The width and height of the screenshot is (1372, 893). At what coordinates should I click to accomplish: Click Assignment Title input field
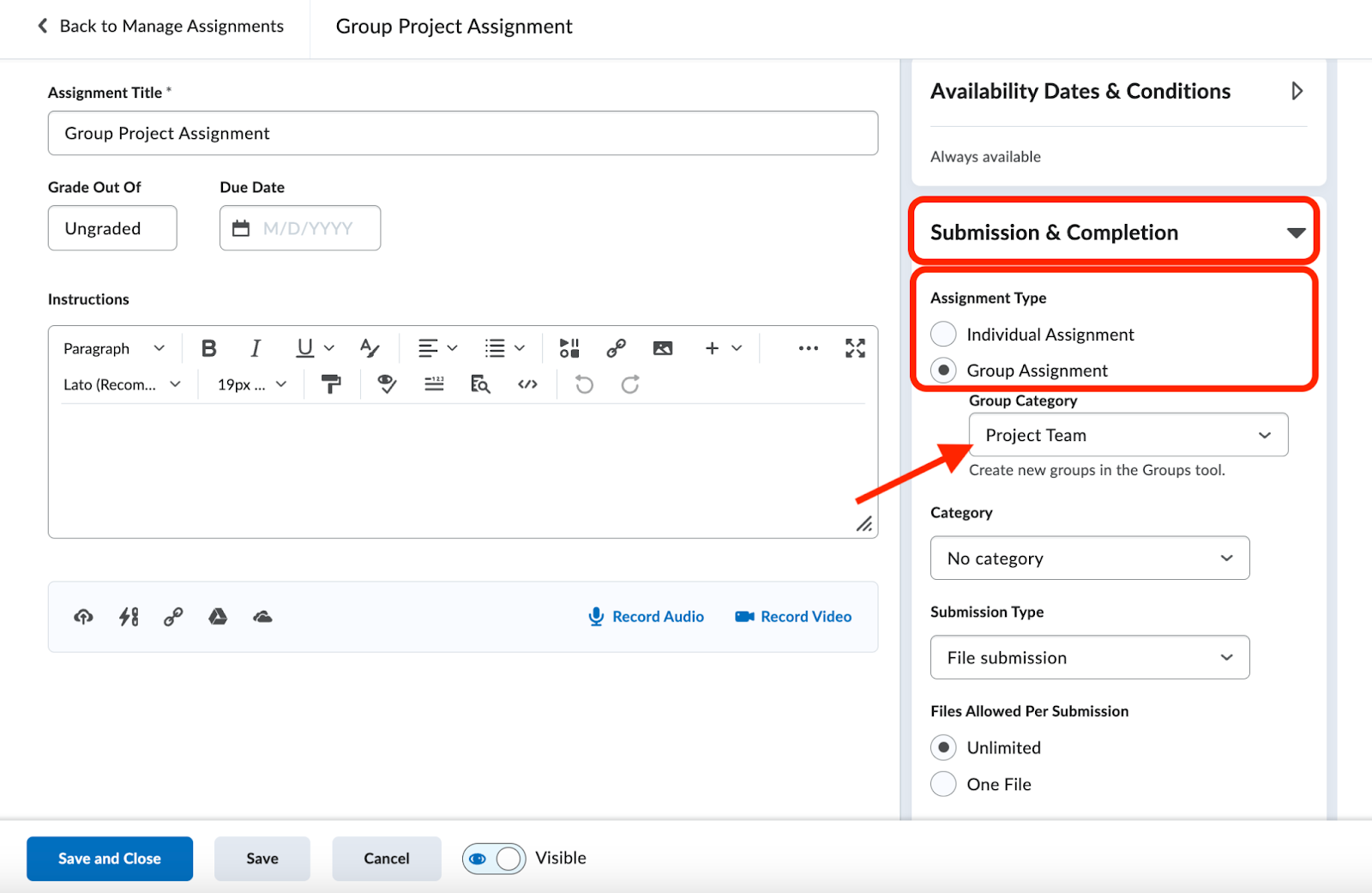point(463,133)
